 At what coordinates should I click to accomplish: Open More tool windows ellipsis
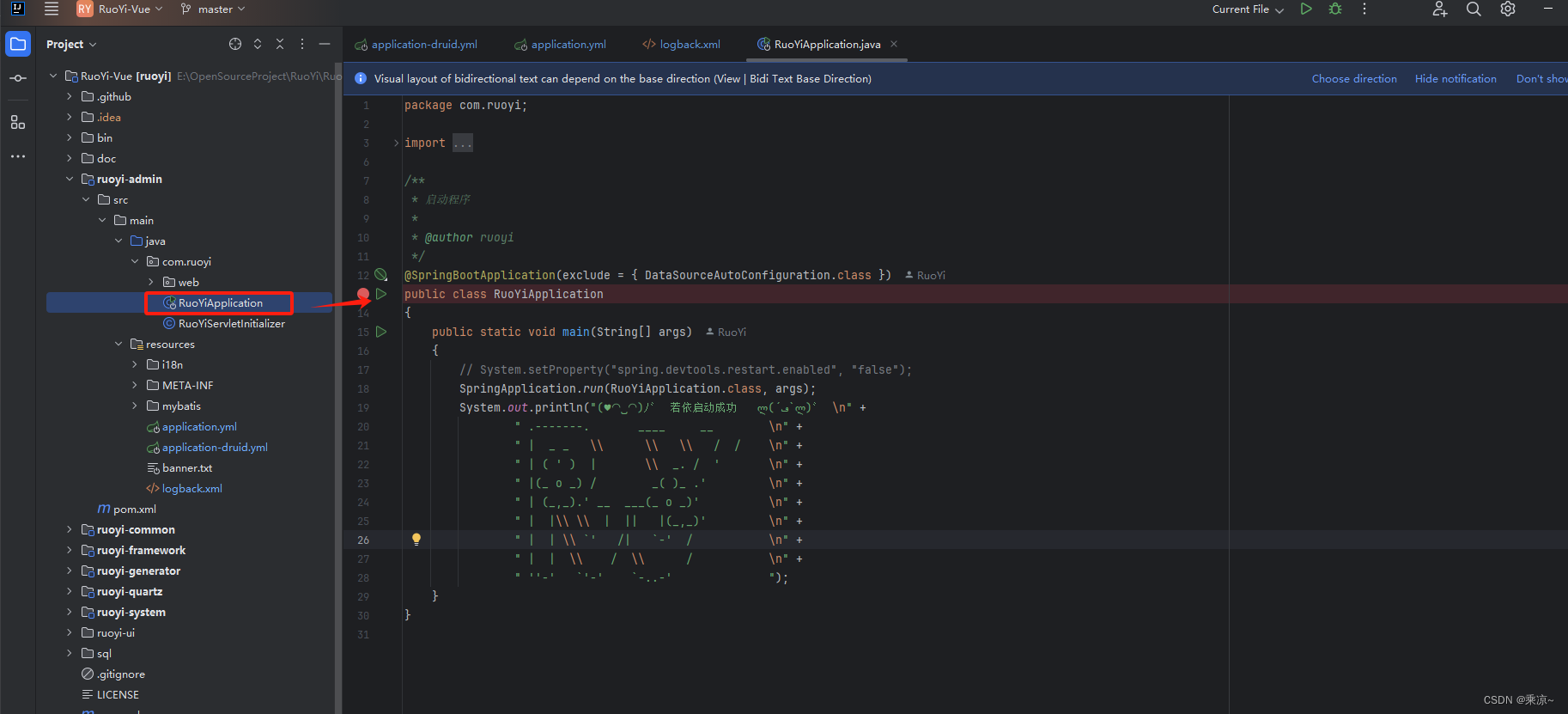pos(18,156)
